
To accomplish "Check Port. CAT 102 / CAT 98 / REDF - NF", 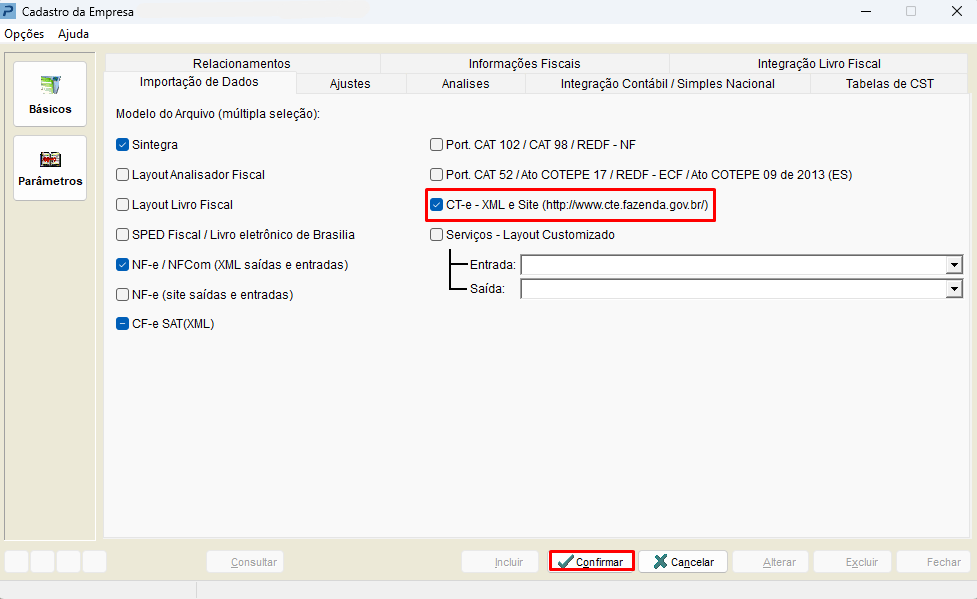I will click(x=437, y=145).
